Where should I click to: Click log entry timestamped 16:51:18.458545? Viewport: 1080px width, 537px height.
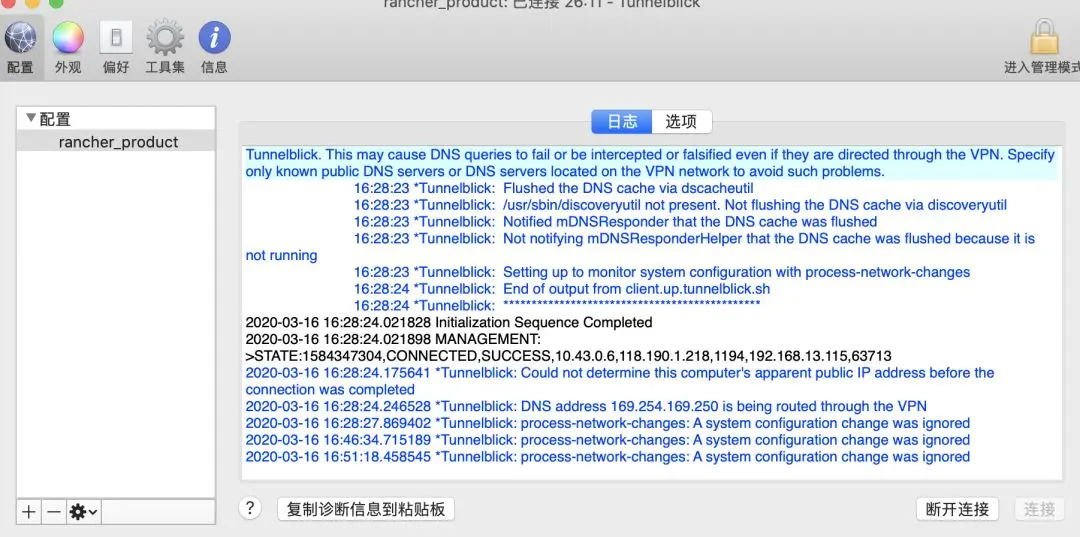click(608, 456)
